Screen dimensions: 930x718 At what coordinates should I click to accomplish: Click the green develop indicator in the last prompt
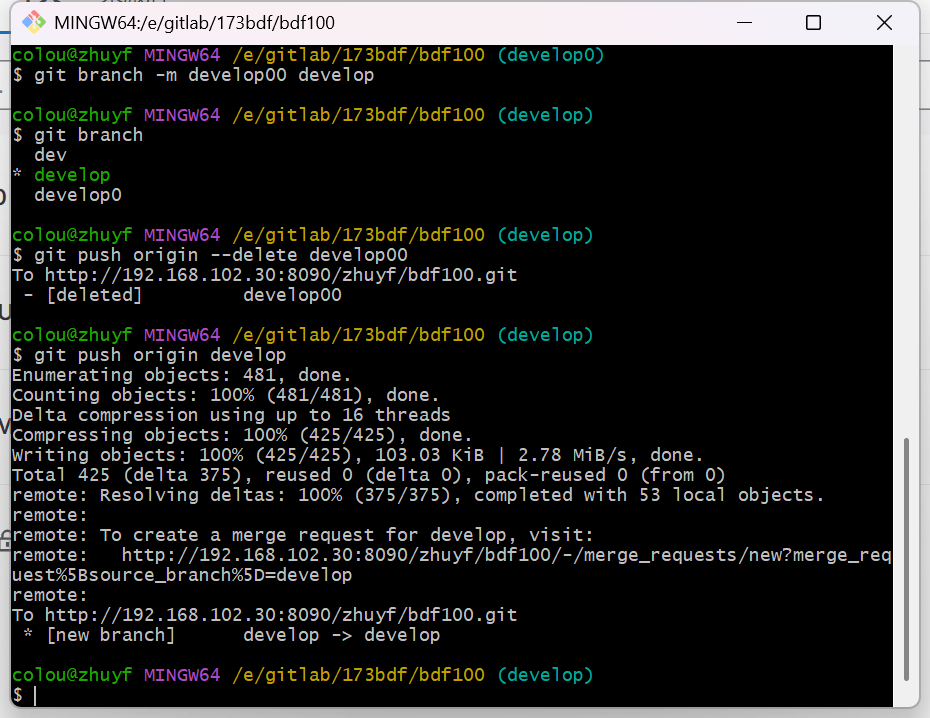coord(545,674)
